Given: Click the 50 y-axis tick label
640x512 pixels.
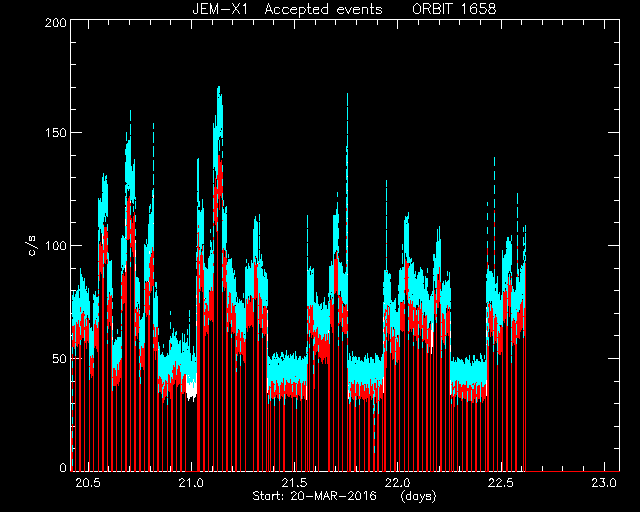Looking at the screenshot, I should tap(60, 359).
